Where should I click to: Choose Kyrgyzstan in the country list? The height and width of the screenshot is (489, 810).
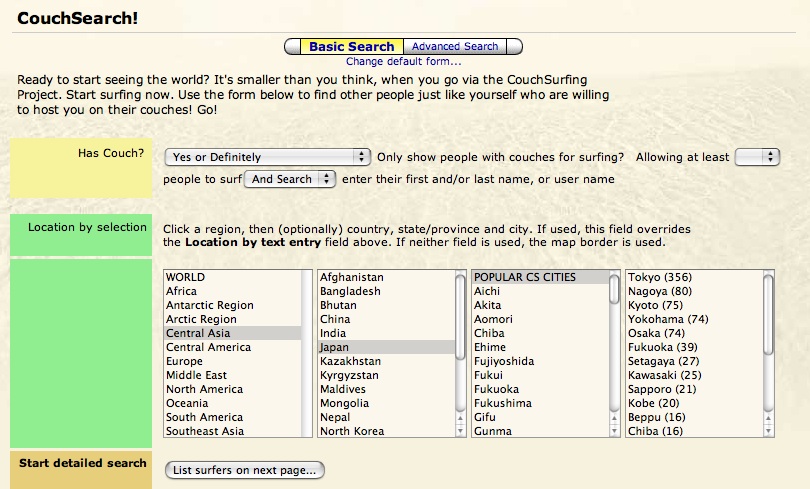(387, 375)
